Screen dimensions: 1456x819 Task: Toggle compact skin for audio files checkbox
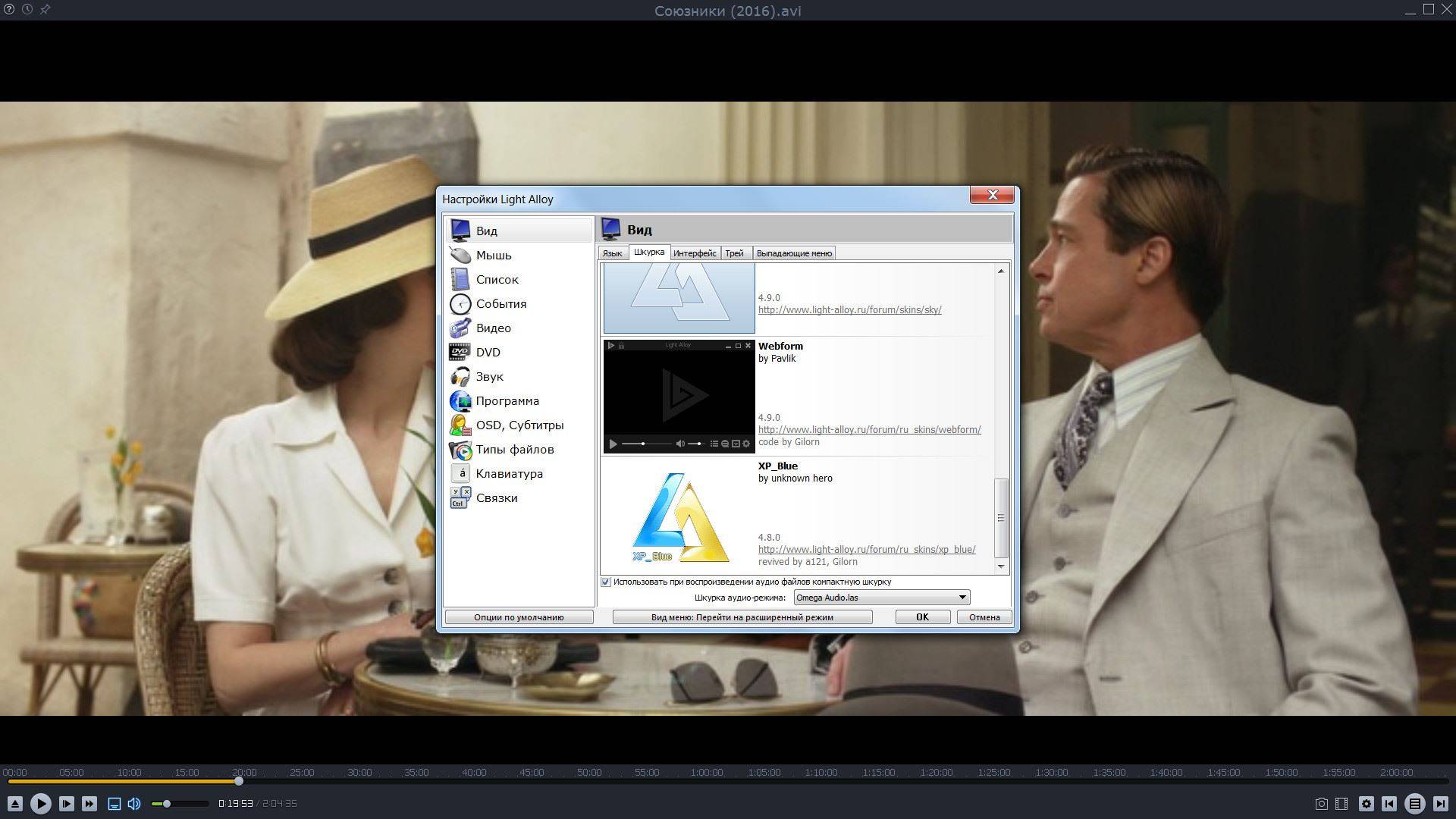tap(606, 582)
